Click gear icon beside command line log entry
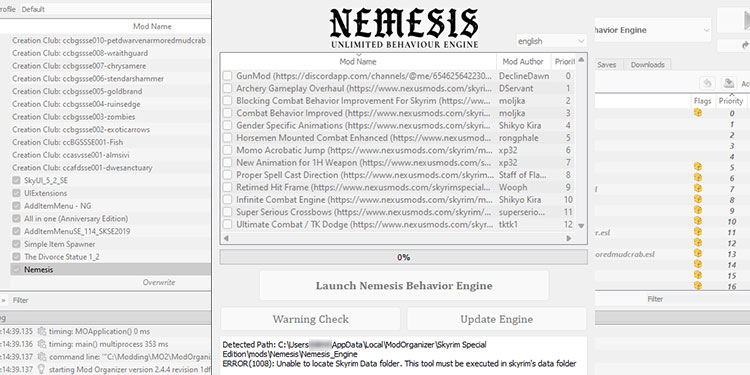 tap(42, 357)
